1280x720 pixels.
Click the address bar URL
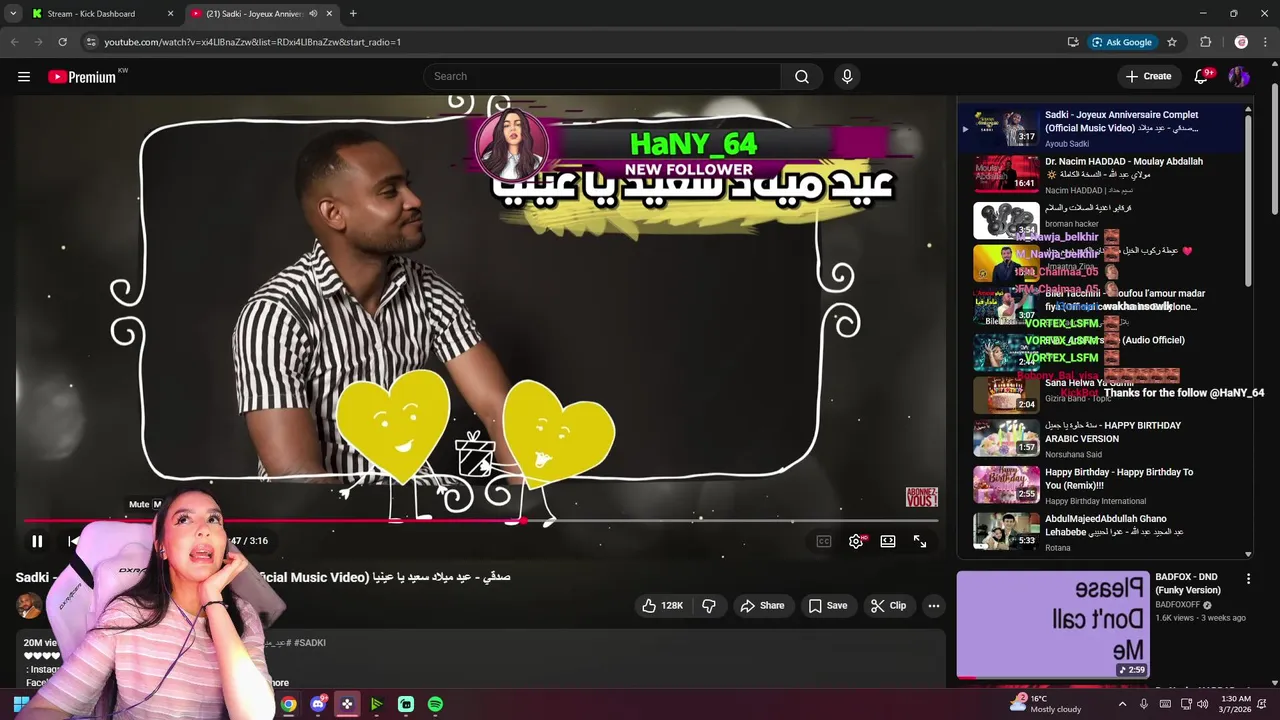252,42
